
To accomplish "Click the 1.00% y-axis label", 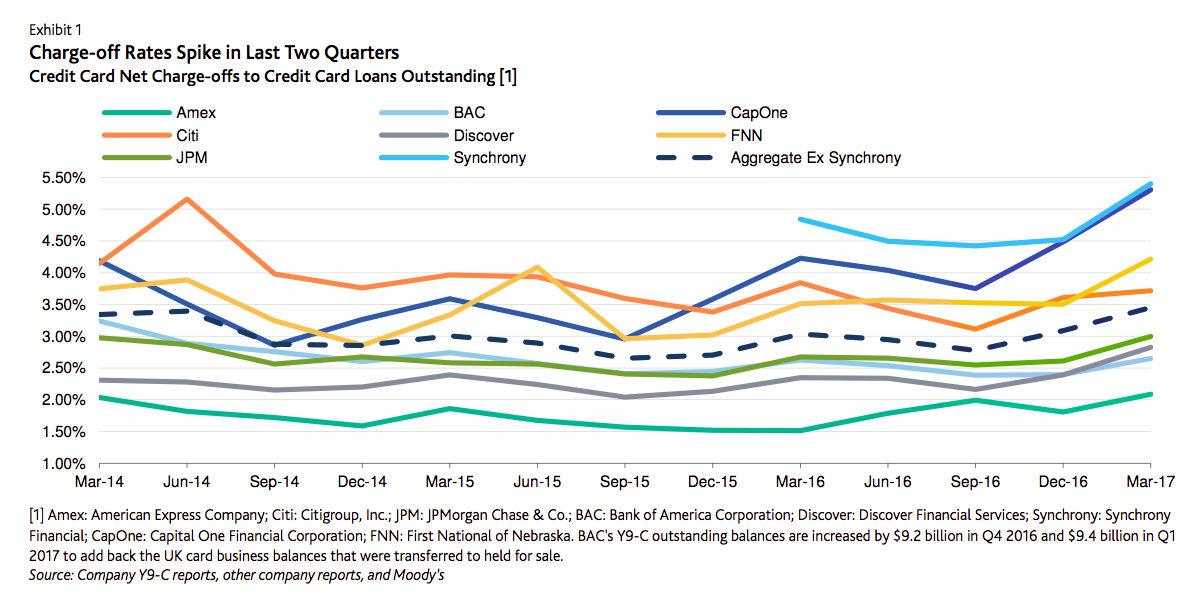I will point(64,464).
